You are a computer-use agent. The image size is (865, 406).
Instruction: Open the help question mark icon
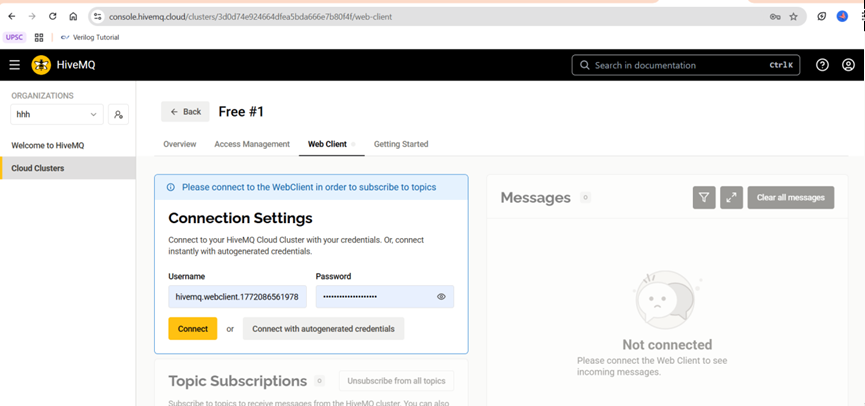coord(822,65)
